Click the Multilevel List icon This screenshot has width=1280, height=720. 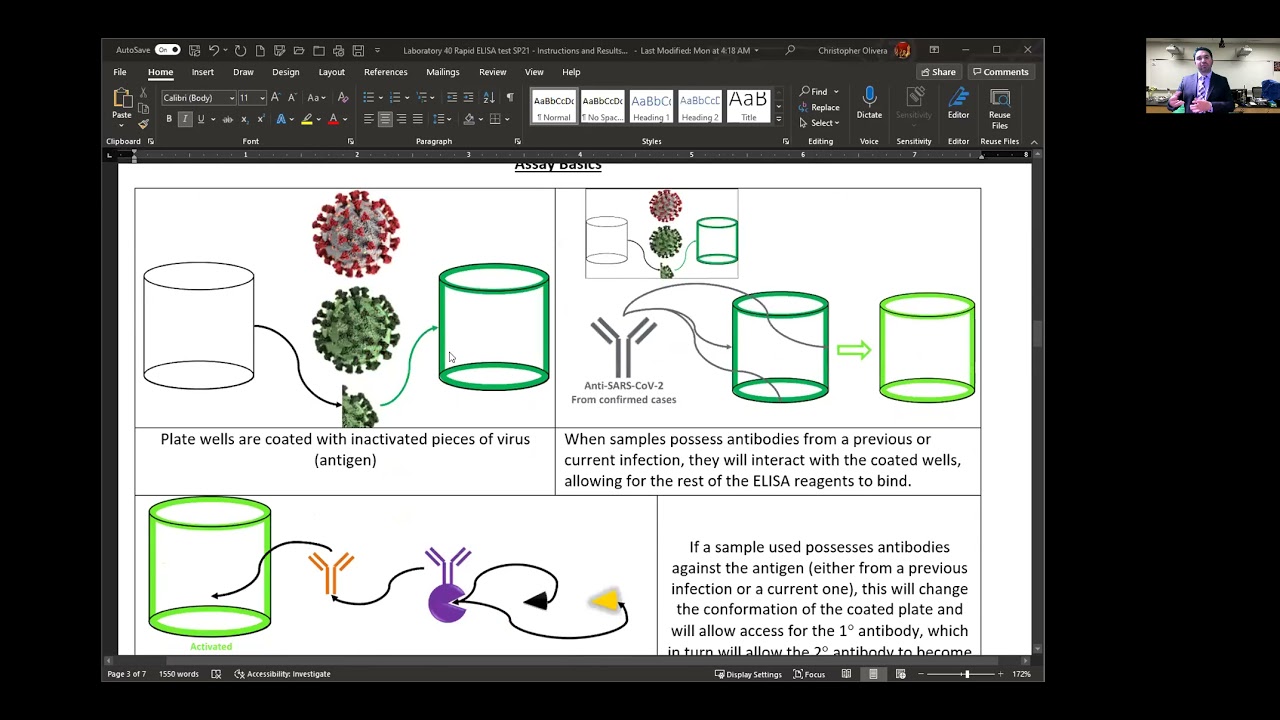click(x=421, y=97)
